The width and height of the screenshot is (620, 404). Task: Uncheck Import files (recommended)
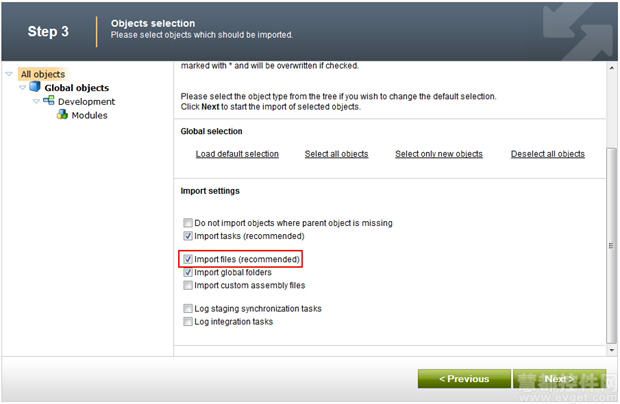188,259
